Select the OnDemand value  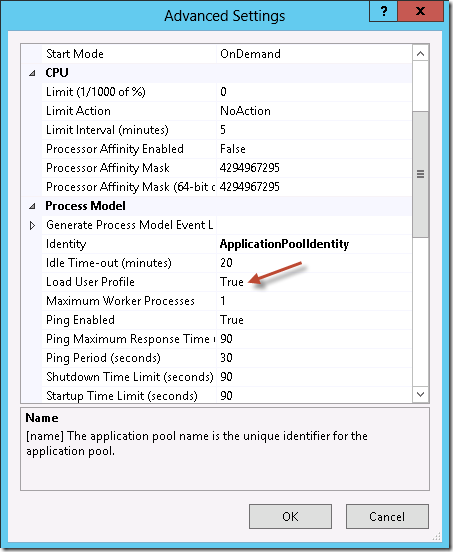click(250, 54)
